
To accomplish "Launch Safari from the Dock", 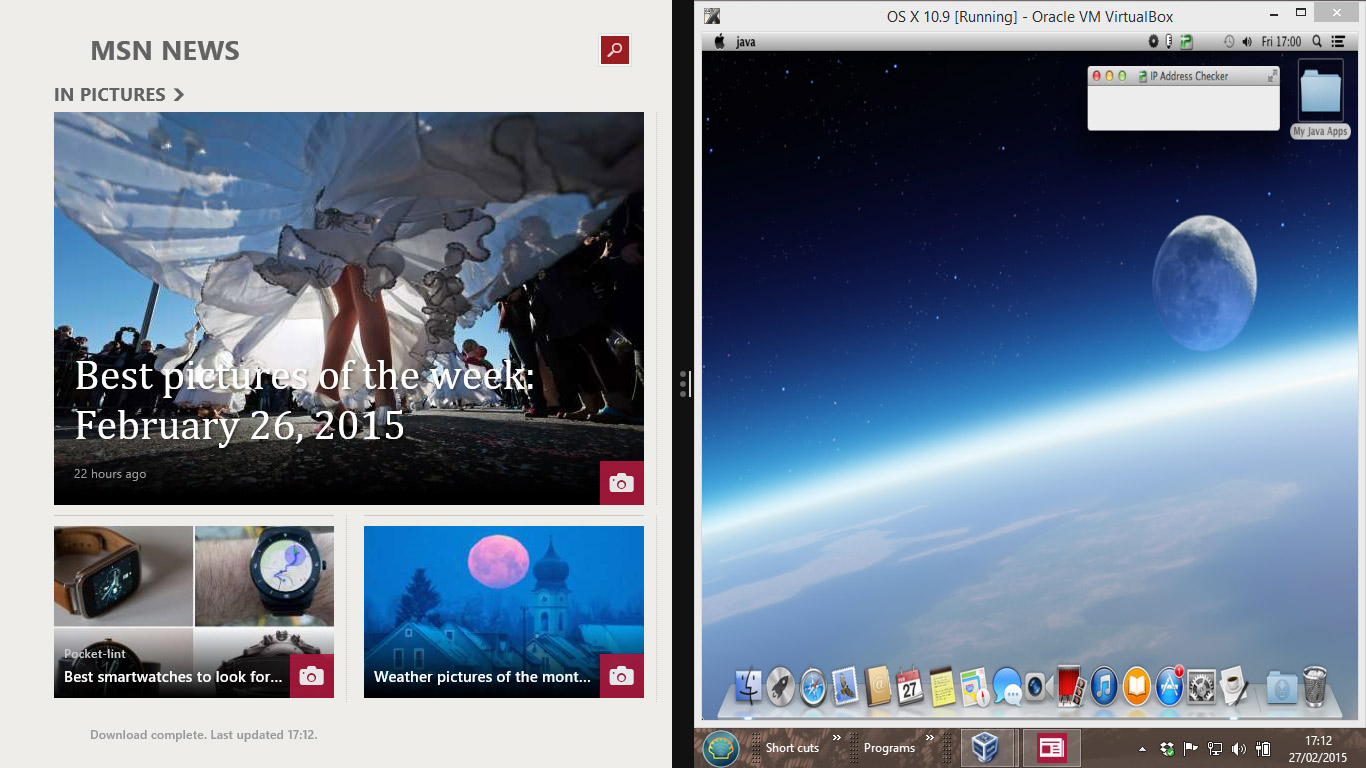I will 813,687.
